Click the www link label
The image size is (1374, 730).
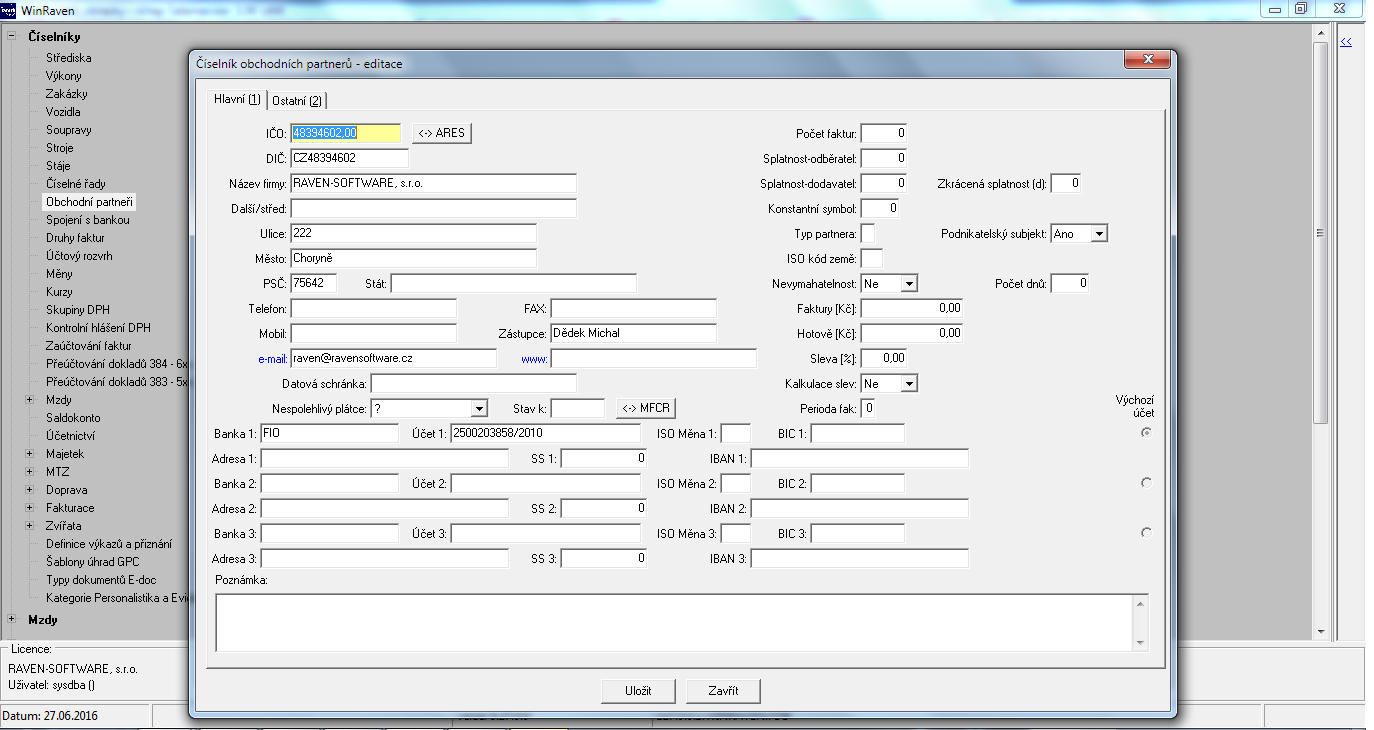(x=533, y=358)
